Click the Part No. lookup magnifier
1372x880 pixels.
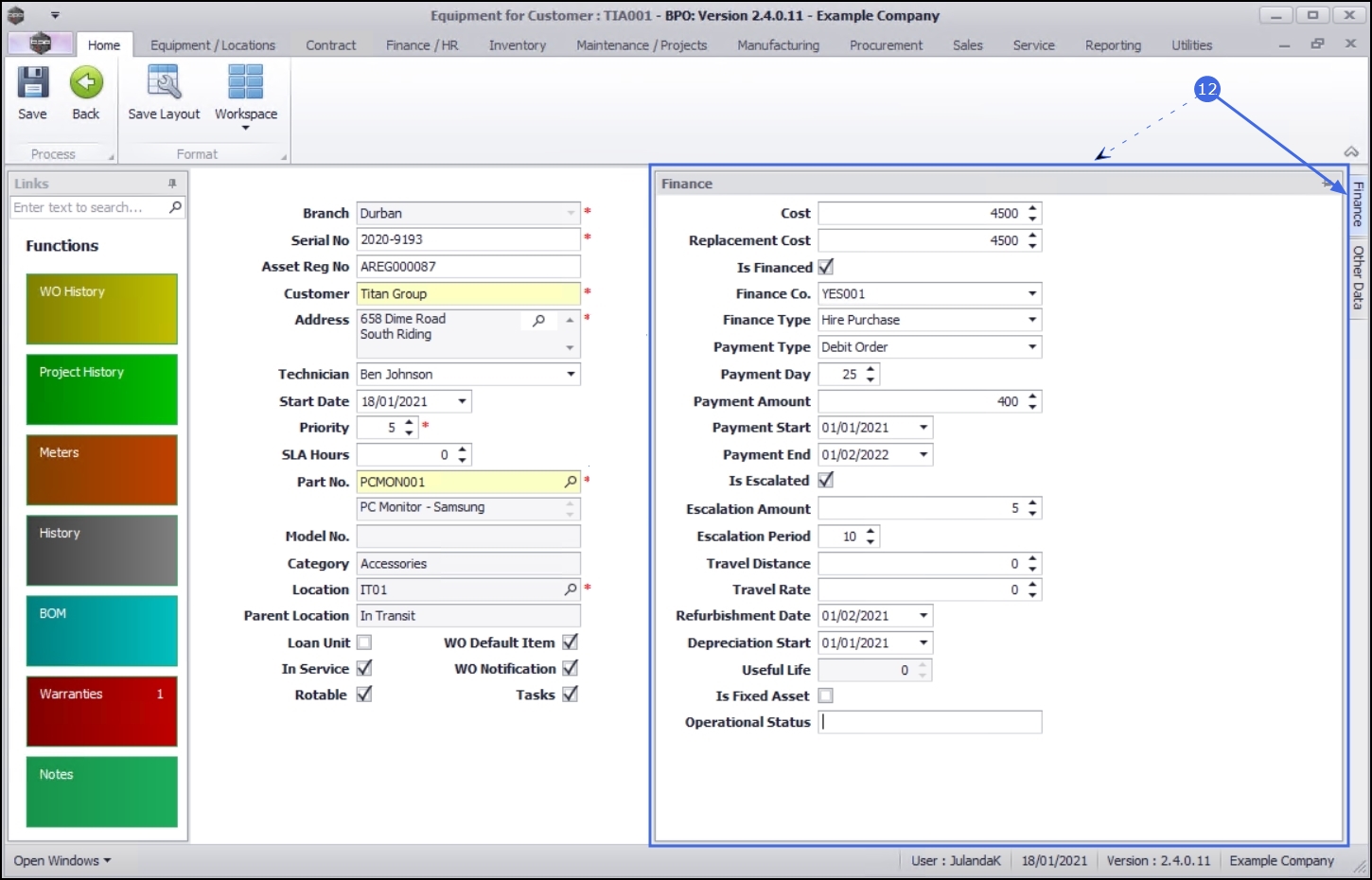pyautogui.click(x=571, y=482)
